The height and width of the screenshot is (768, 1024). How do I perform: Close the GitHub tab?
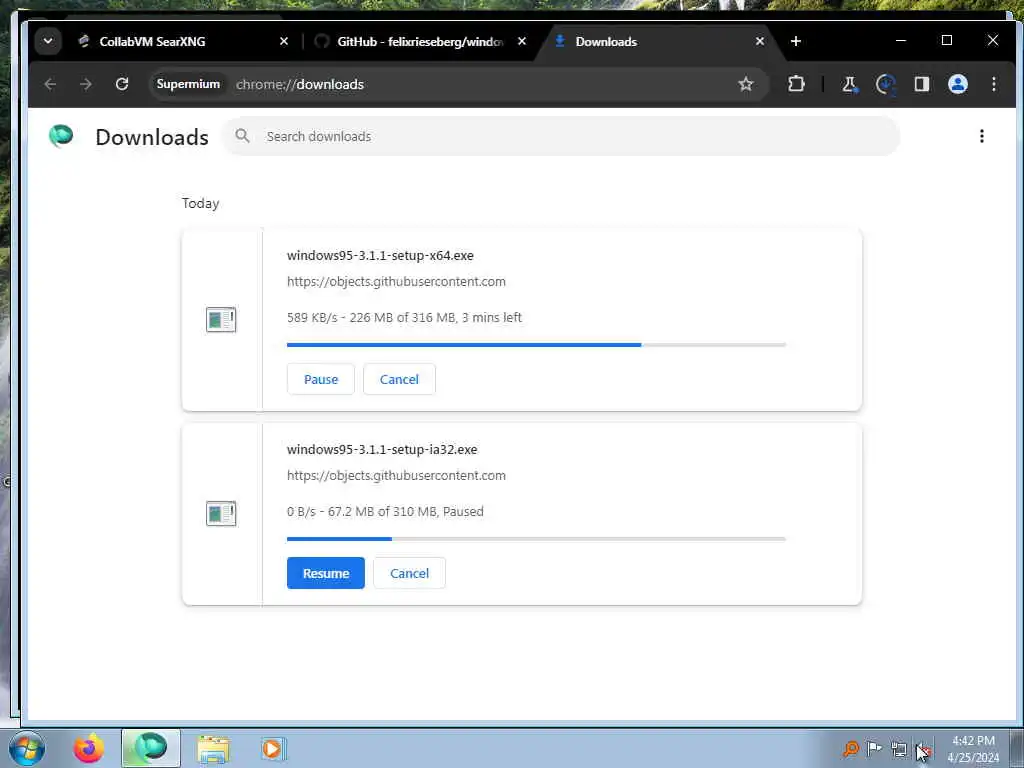point(522,41)
